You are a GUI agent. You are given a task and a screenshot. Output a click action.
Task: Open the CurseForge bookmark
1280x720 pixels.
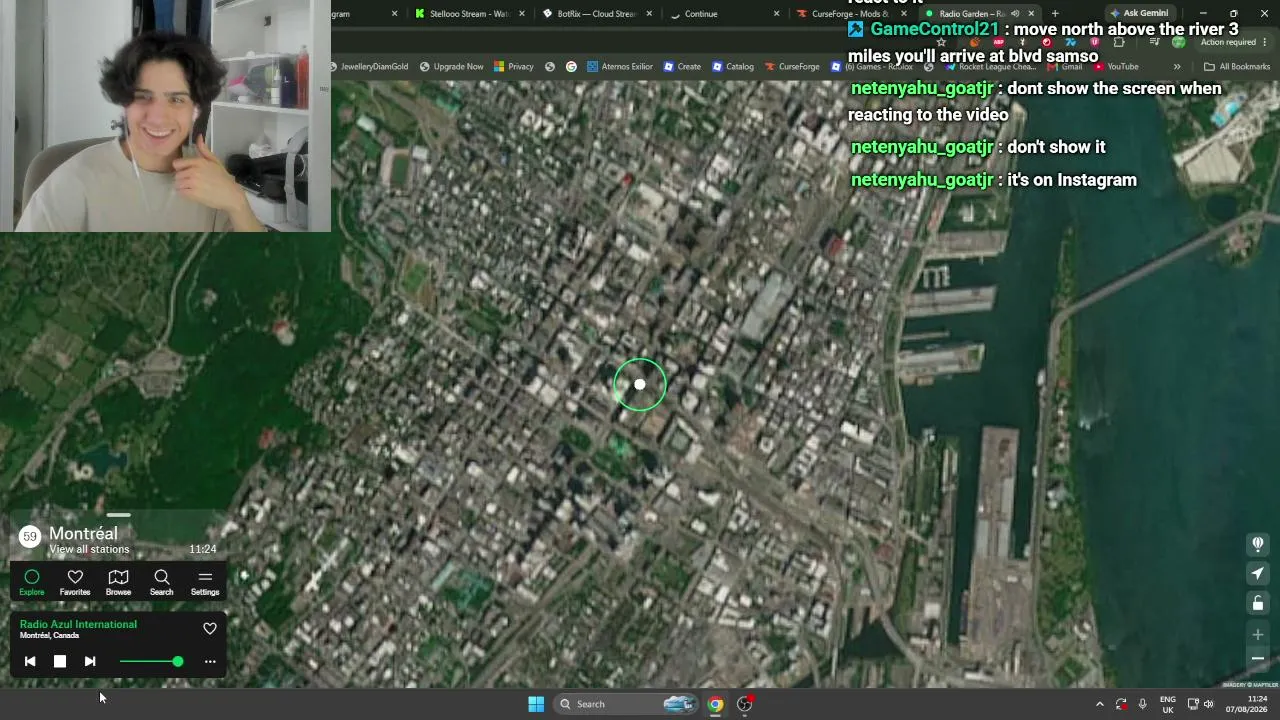coord(792,67)
